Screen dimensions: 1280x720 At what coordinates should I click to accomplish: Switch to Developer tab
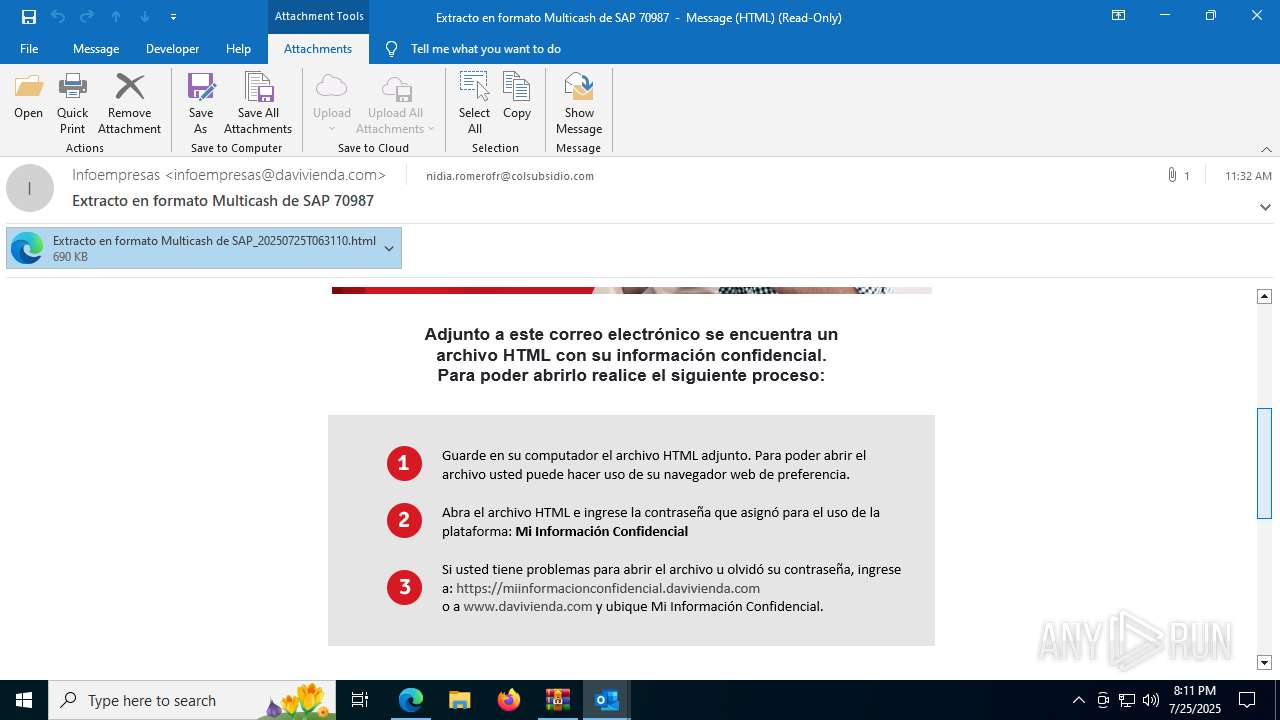[172, 48]
